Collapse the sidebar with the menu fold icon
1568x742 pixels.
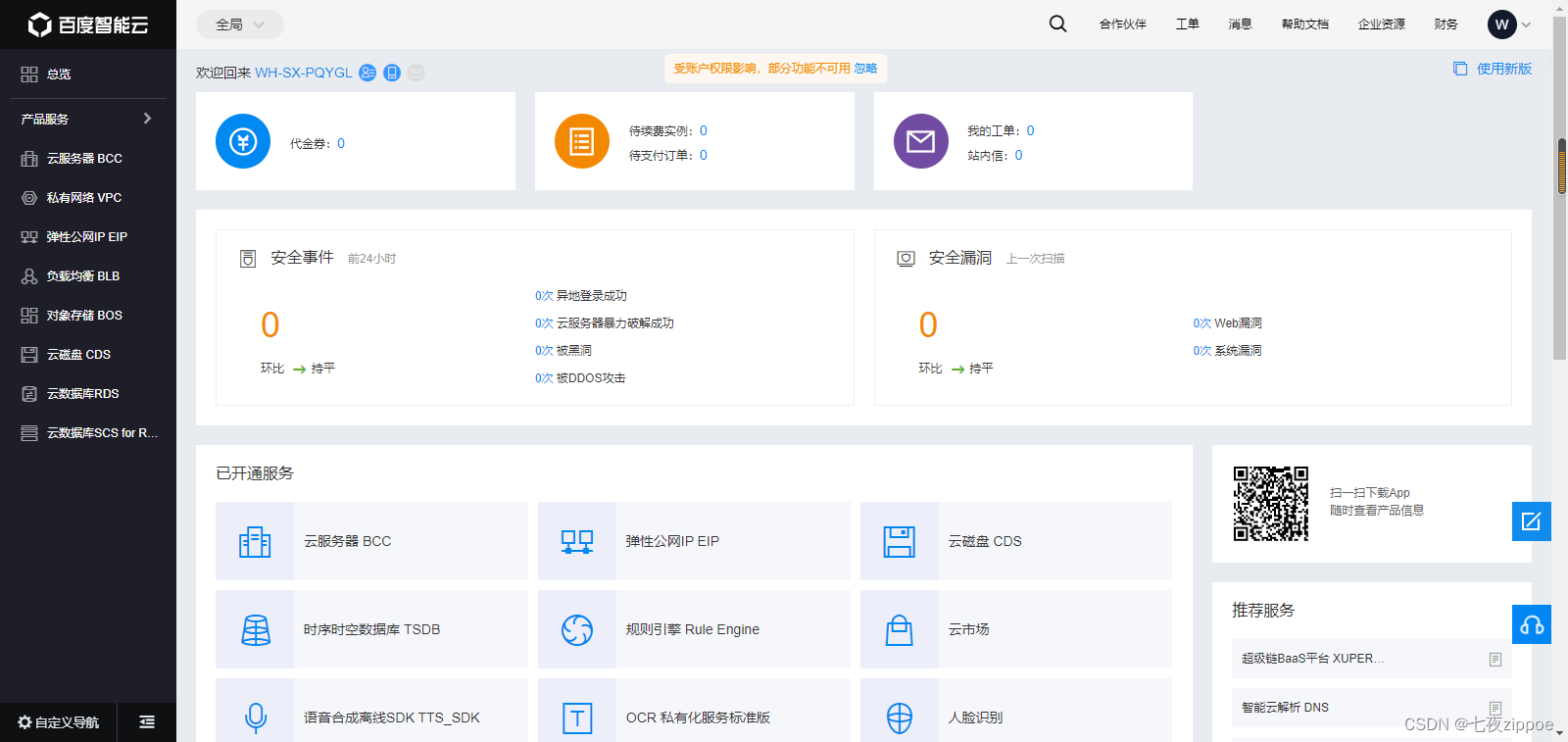(147, 722)
